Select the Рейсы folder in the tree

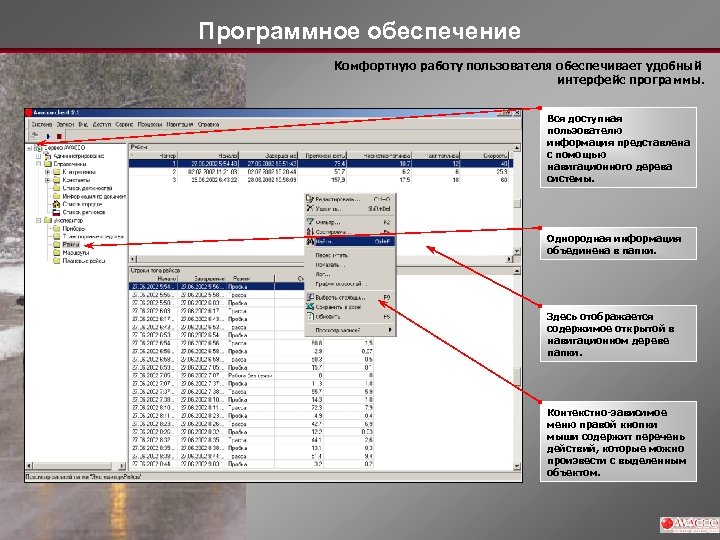coord(71,245)
